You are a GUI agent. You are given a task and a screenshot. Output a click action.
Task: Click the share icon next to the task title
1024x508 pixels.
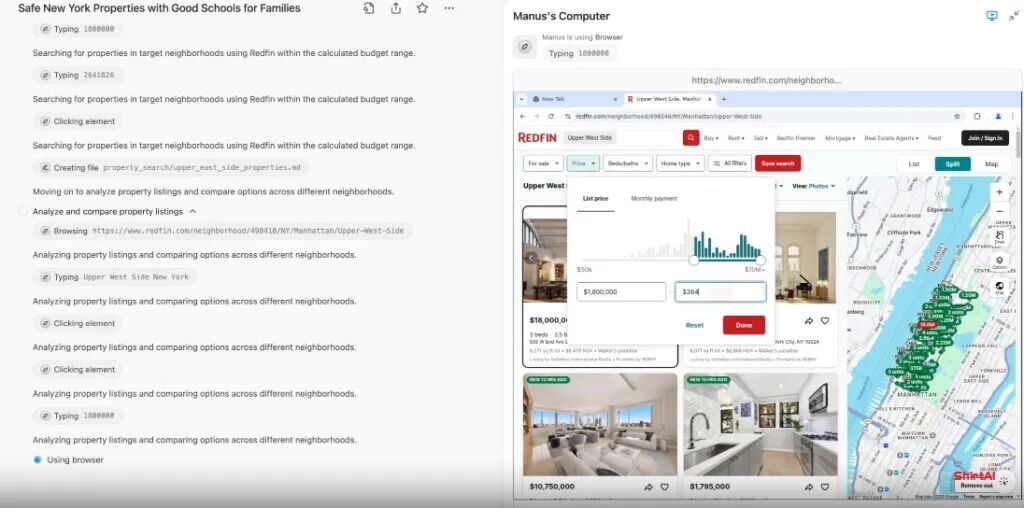point(396,8)
